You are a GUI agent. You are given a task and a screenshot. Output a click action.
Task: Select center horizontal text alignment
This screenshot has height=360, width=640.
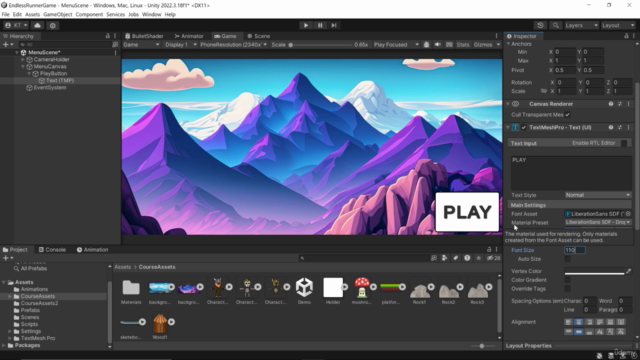(x=579, y=322)
